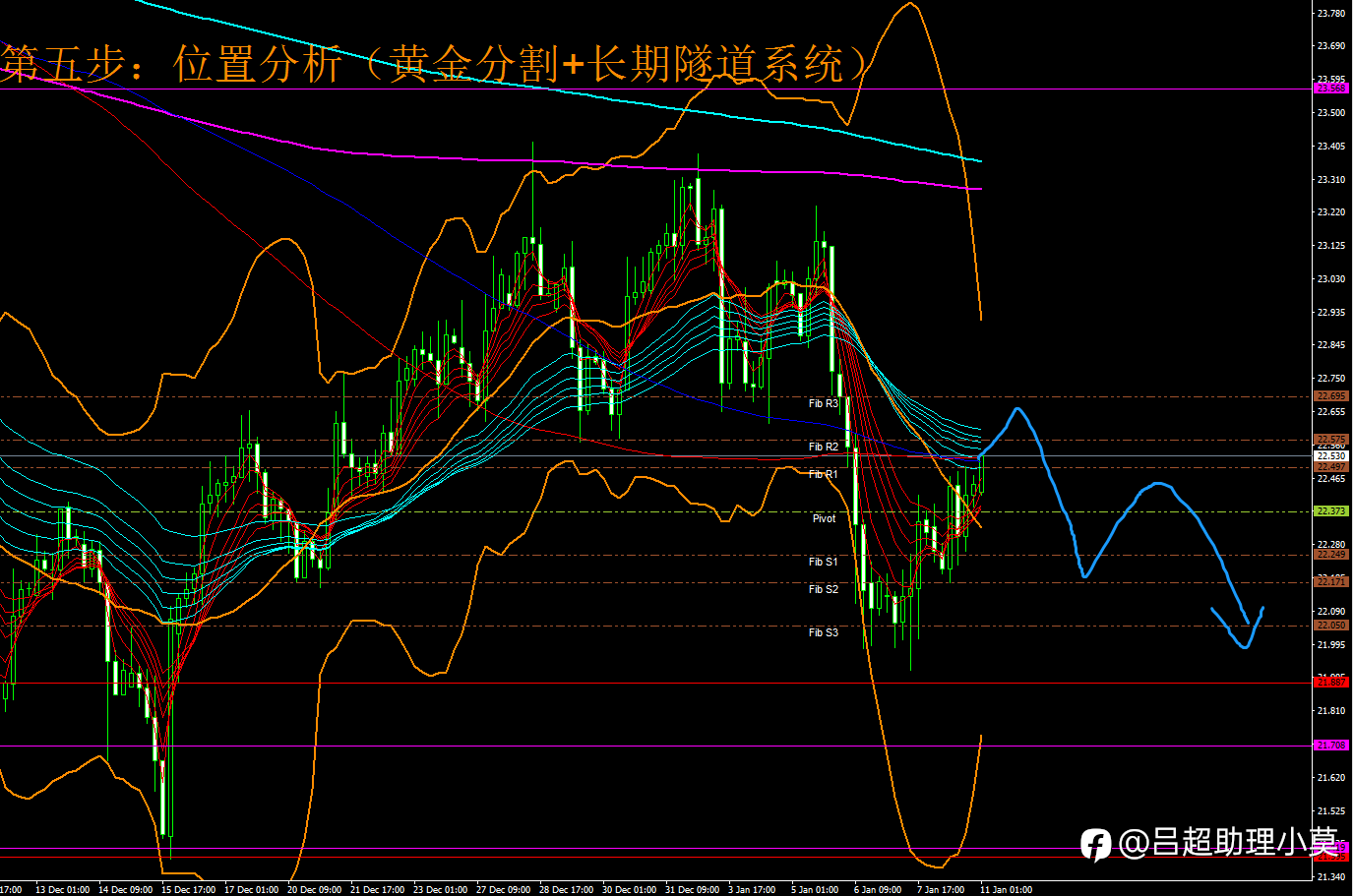Screen dimensions: 1354x896
Task: Click the 22.935 price scale value
Action: (x=1331, y=313)
